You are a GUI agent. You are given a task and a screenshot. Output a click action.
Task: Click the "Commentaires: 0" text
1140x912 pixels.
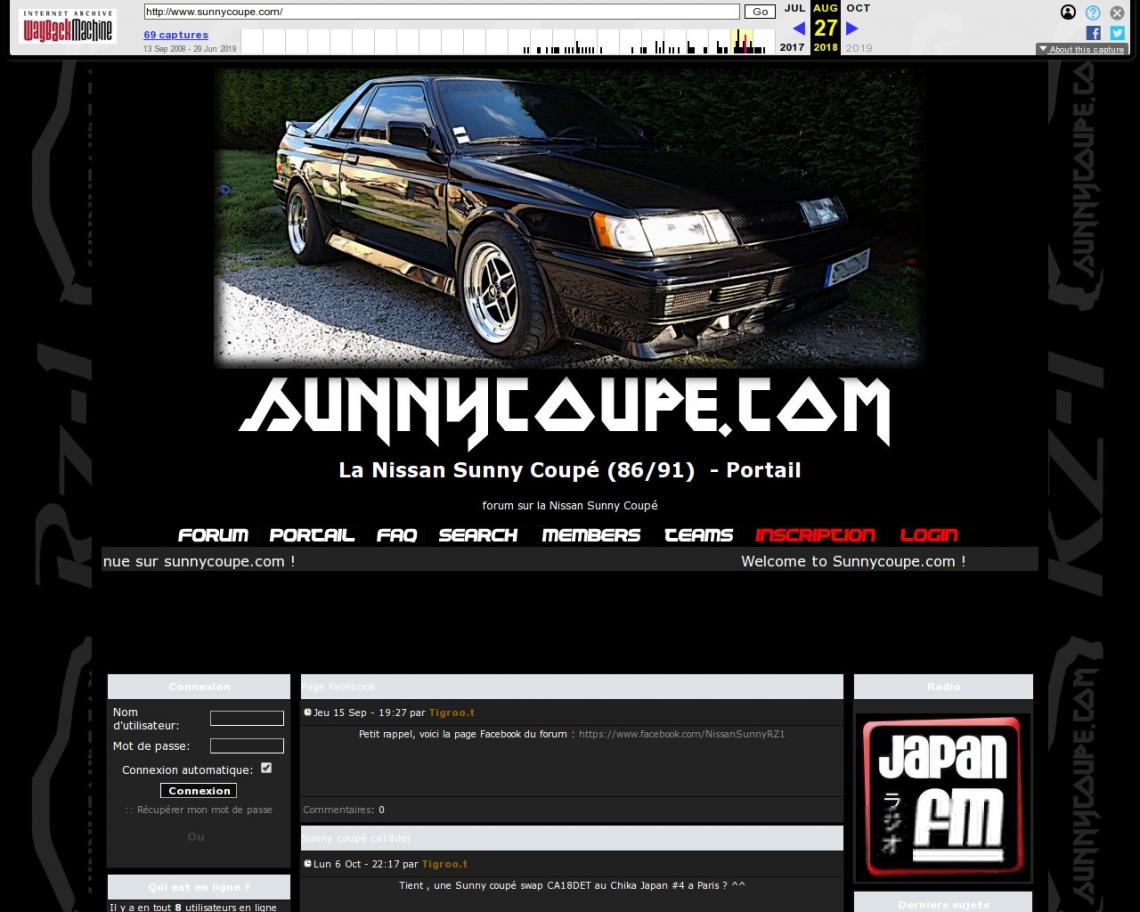point(344,809)
